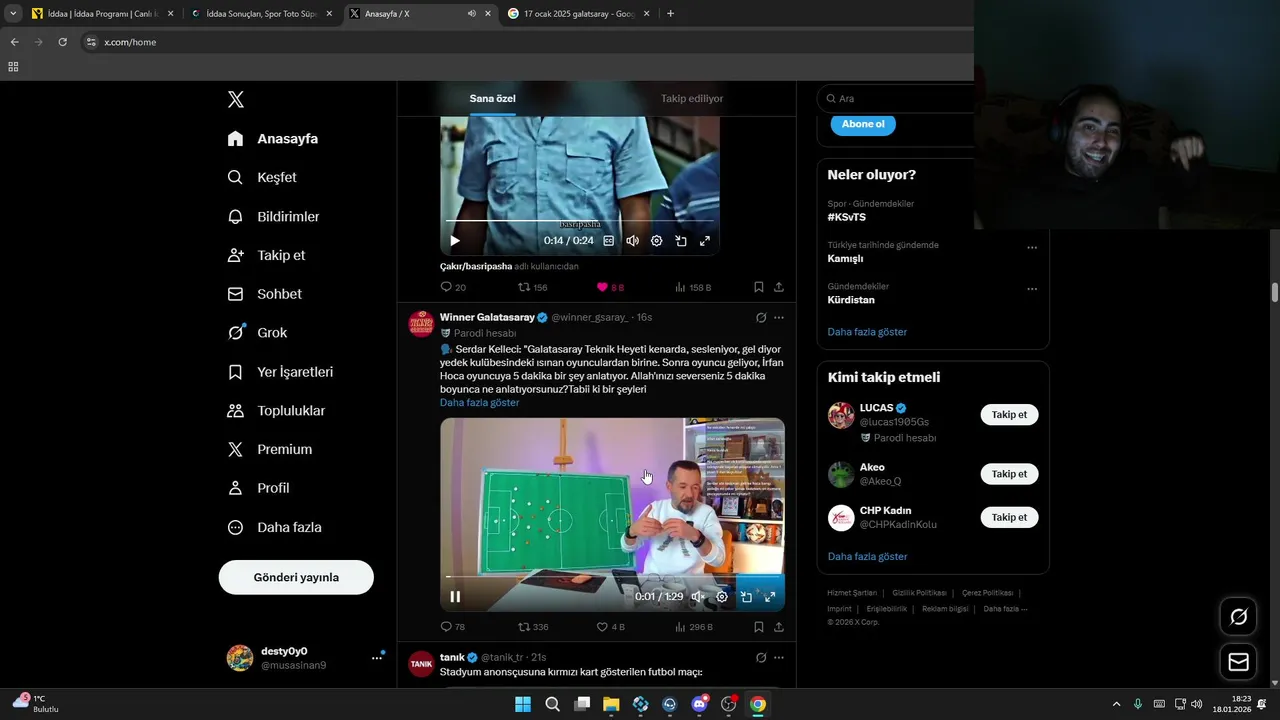Open settings gear on basripasha video
The height and width of the screenshot is (720, 1280).
(657, 241)
